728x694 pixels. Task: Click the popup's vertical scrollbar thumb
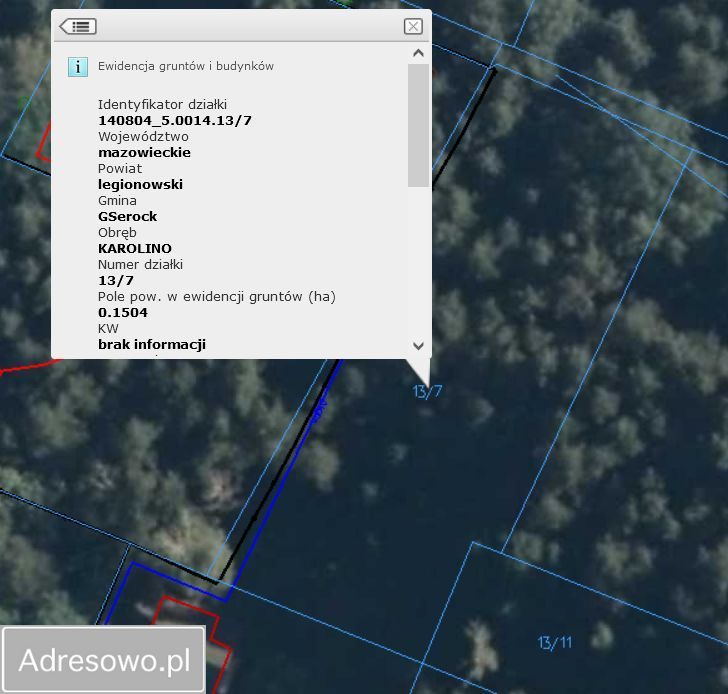[418, 125]
